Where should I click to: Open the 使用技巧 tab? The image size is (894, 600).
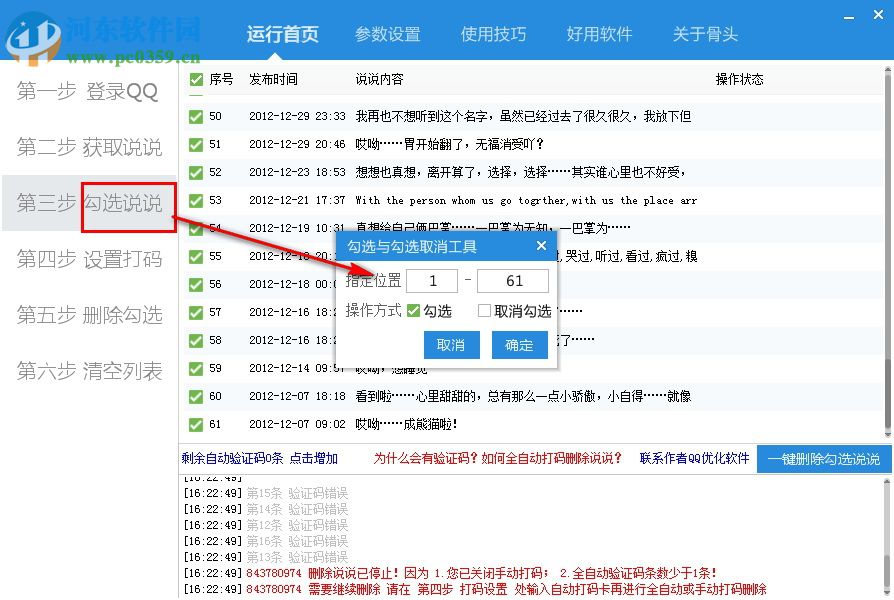click(494, 34)
